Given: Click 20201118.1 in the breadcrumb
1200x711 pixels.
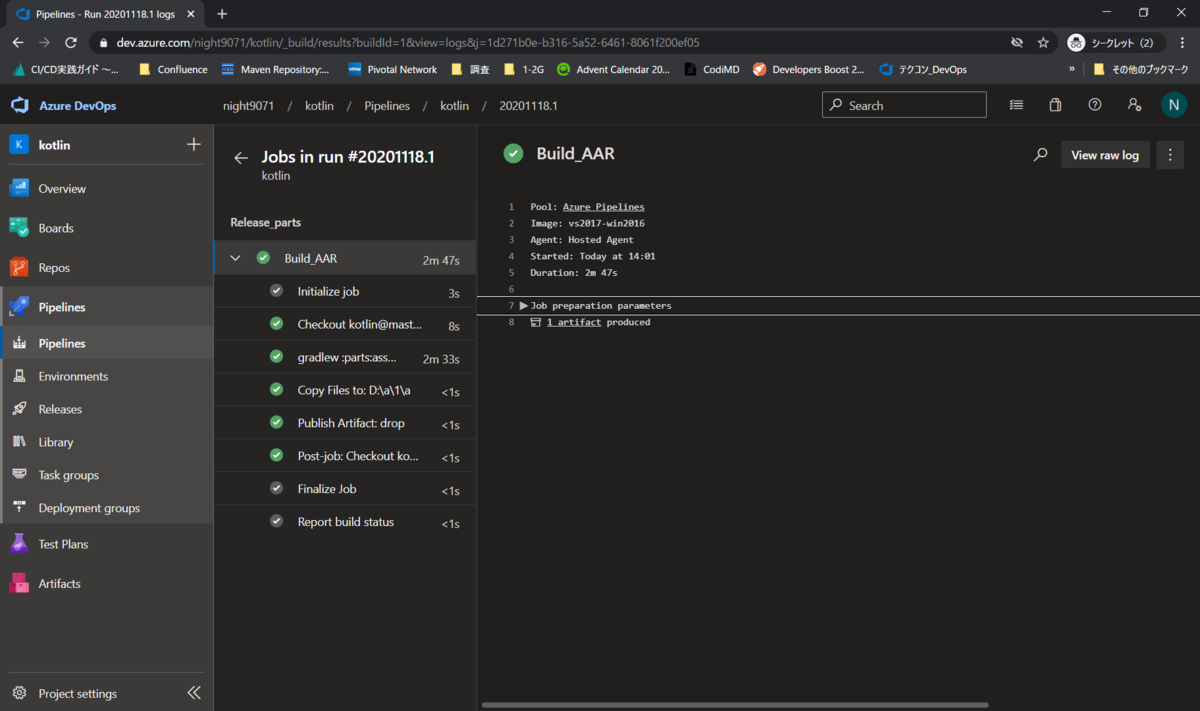Looking at the screenshot, I should coord(528,105).
